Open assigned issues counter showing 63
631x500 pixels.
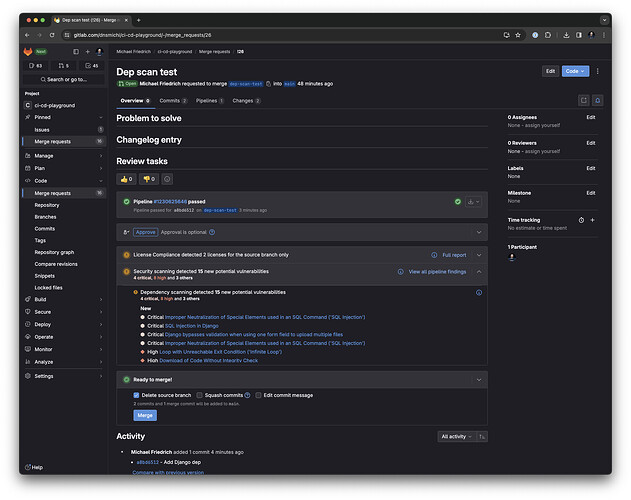[35, 66]
